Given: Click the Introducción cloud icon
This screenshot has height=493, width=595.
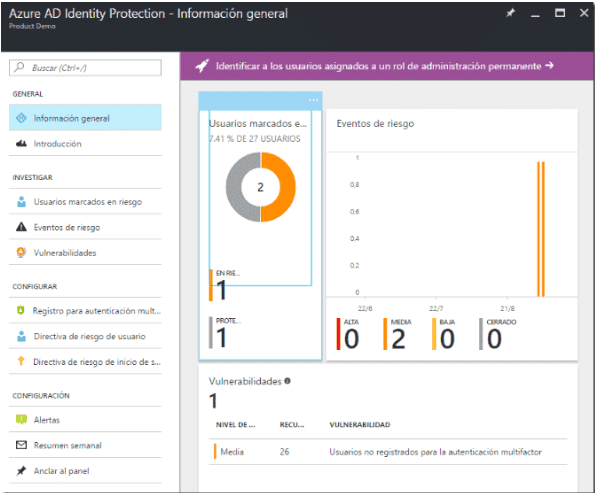Looking at the screenshot, I should pyautogui.click(x=22, y=143).
